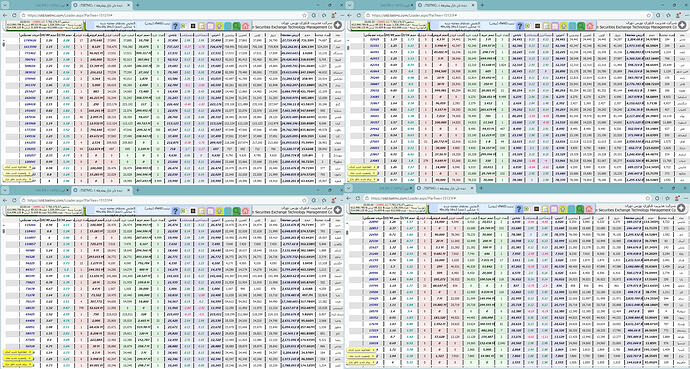Expand tab search chevron in top-left window
690x369 pixels.
tap(5, 5)
